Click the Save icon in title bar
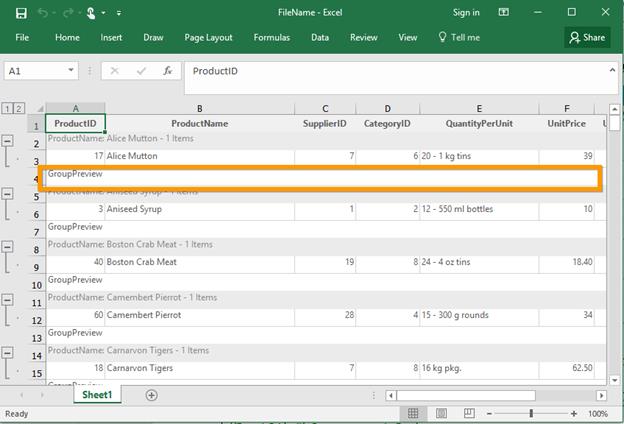Image resolution: width=624 pixels, height=424 pixels. [21, 13]
